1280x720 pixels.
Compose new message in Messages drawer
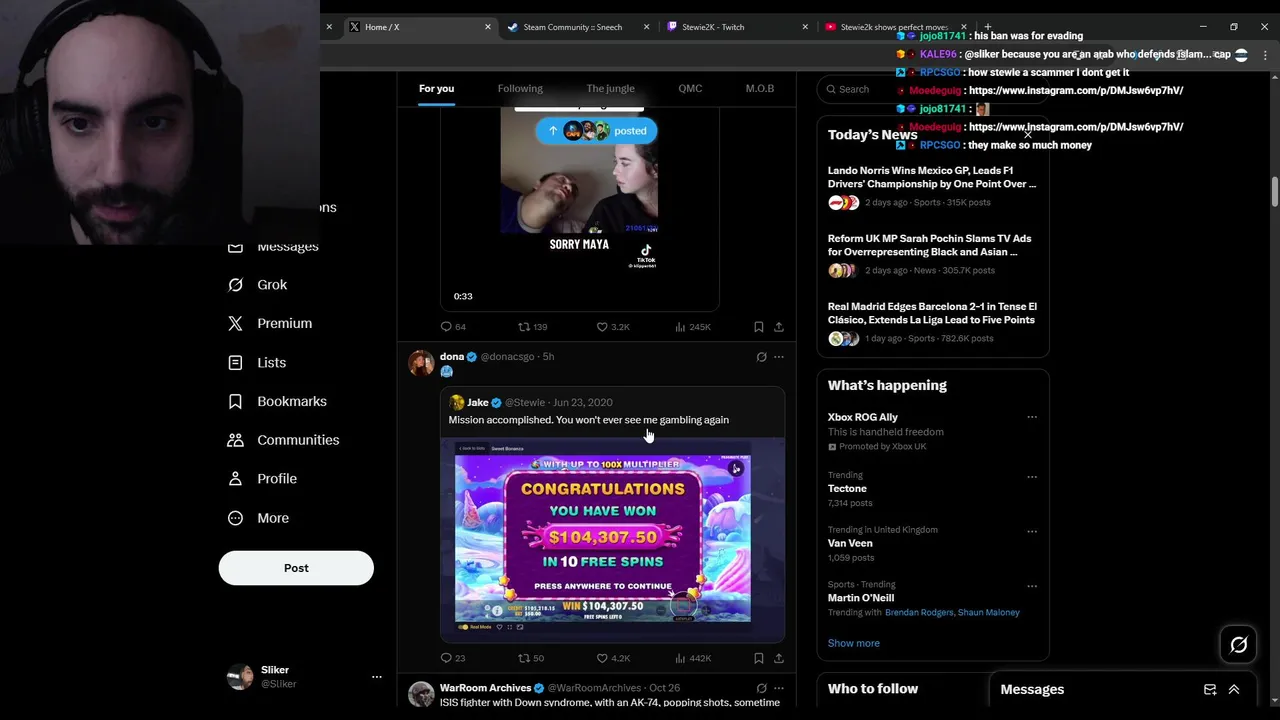pos(1210,689)
